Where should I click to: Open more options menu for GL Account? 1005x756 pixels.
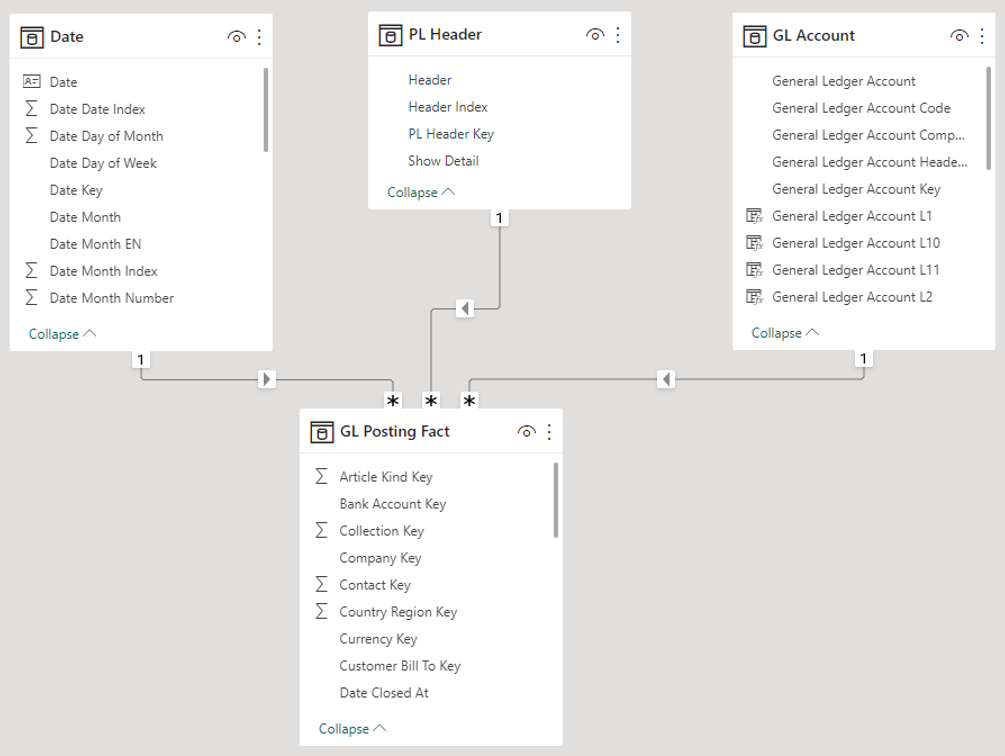pyautogui.click(x=982, y=36)
